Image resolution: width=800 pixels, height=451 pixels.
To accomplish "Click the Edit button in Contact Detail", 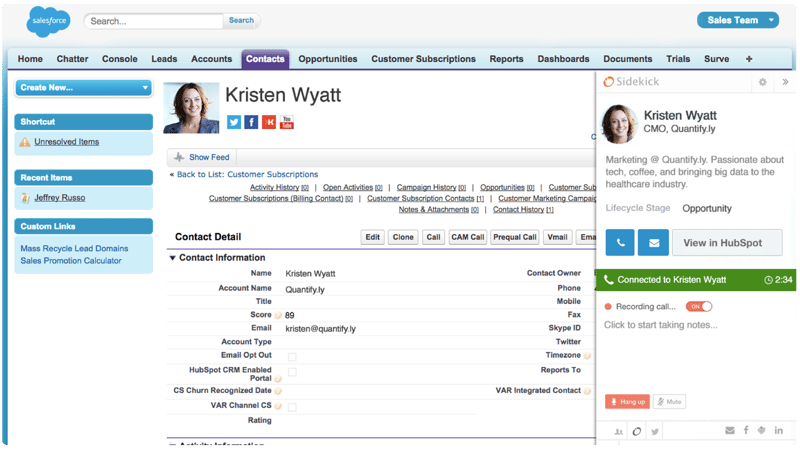I will tap(372, 237).
